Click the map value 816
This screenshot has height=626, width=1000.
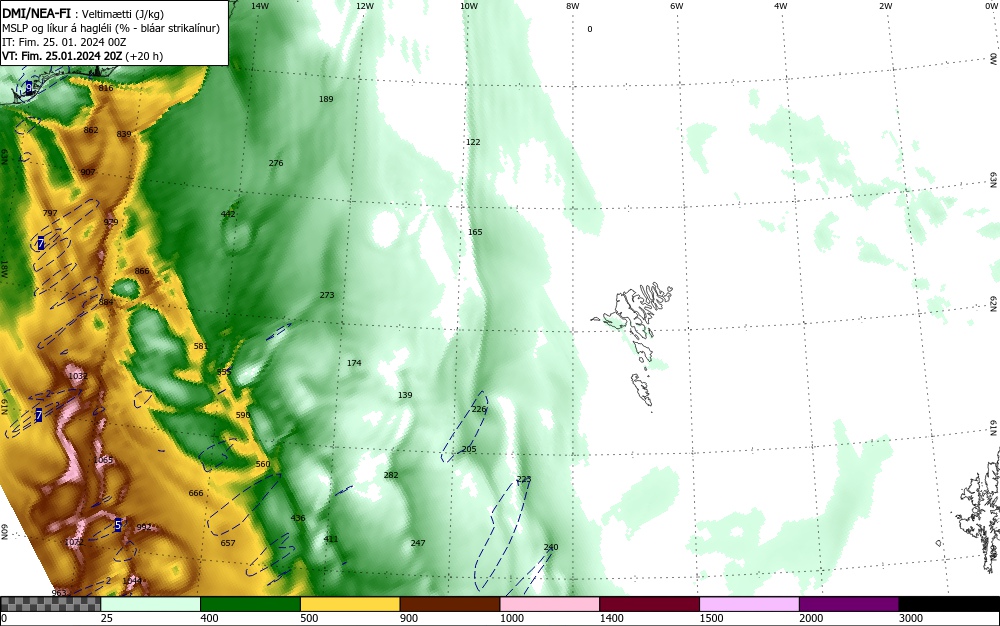tap(106, 88)
